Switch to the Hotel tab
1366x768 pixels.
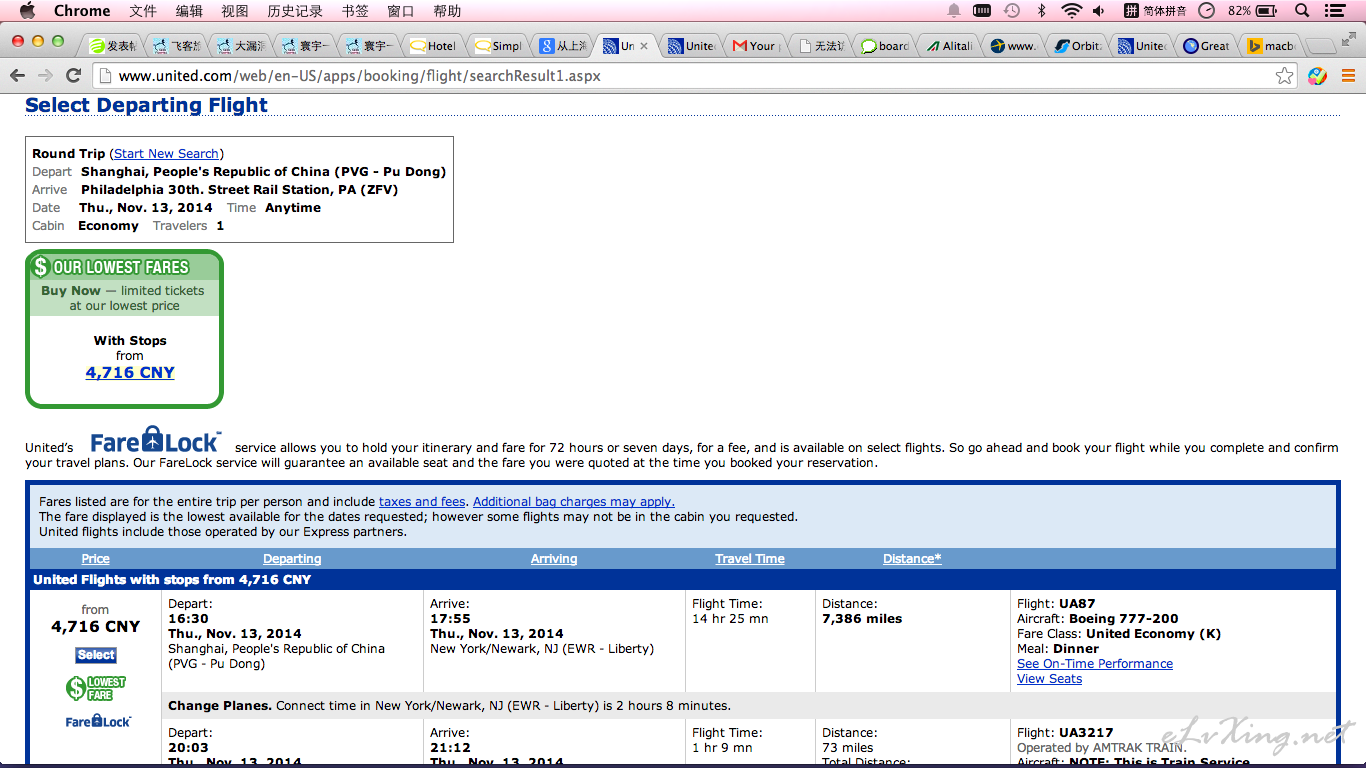(x=432, y=45)
